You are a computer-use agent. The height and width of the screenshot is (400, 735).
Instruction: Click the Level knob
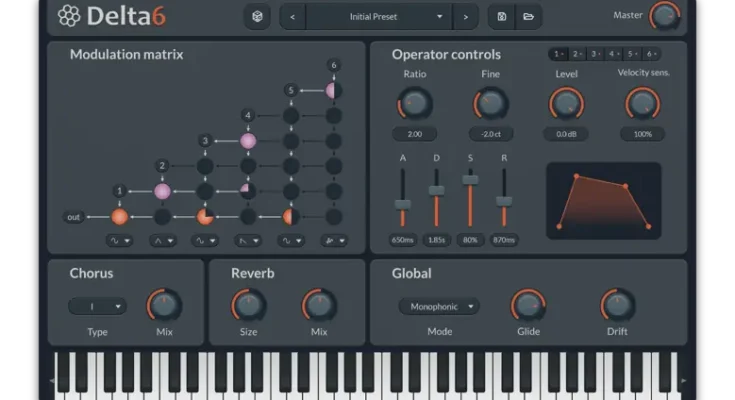tap(566, 104)
